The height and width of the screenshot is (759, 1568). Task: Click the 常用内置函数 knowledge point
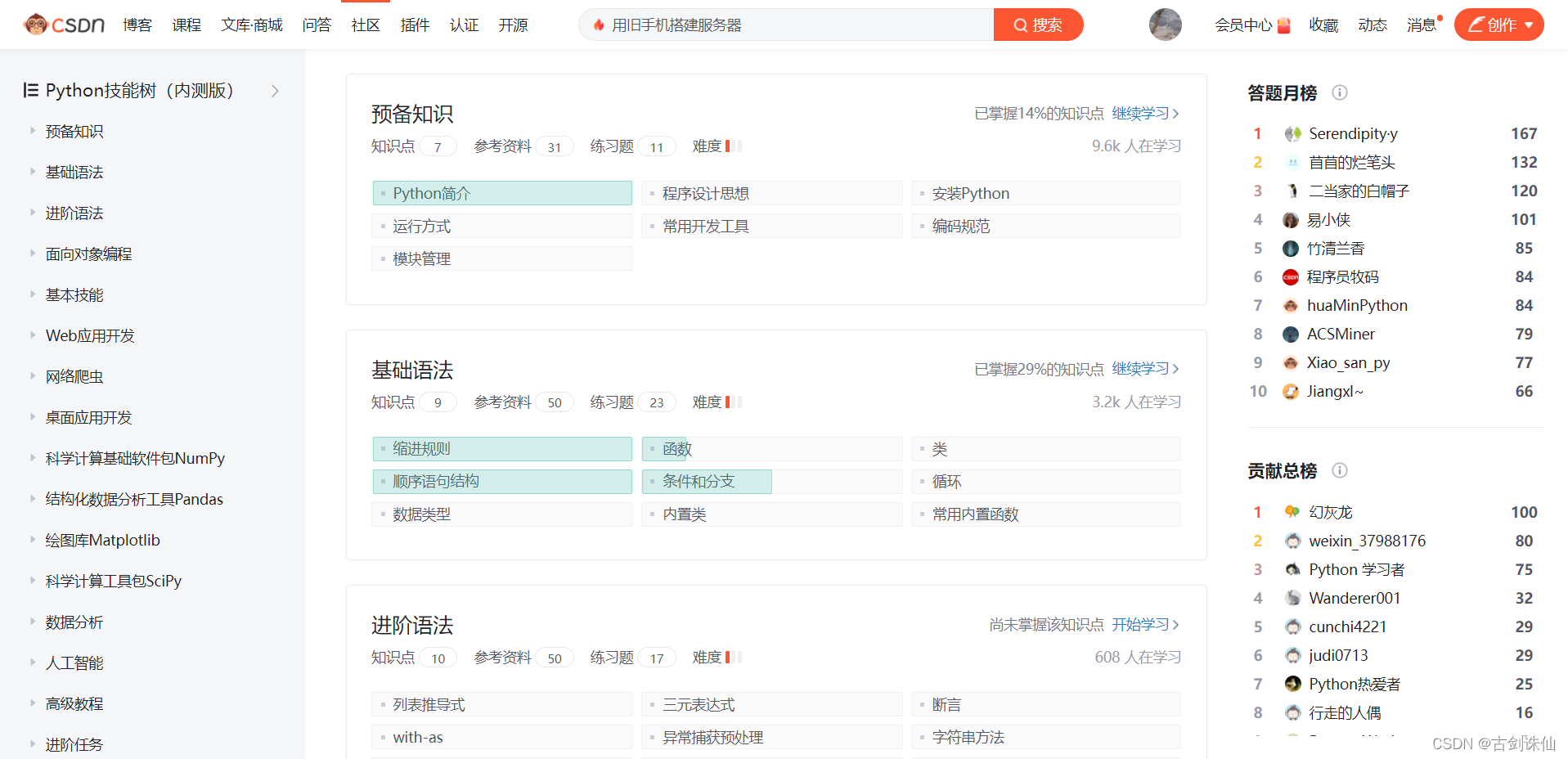1046,514
